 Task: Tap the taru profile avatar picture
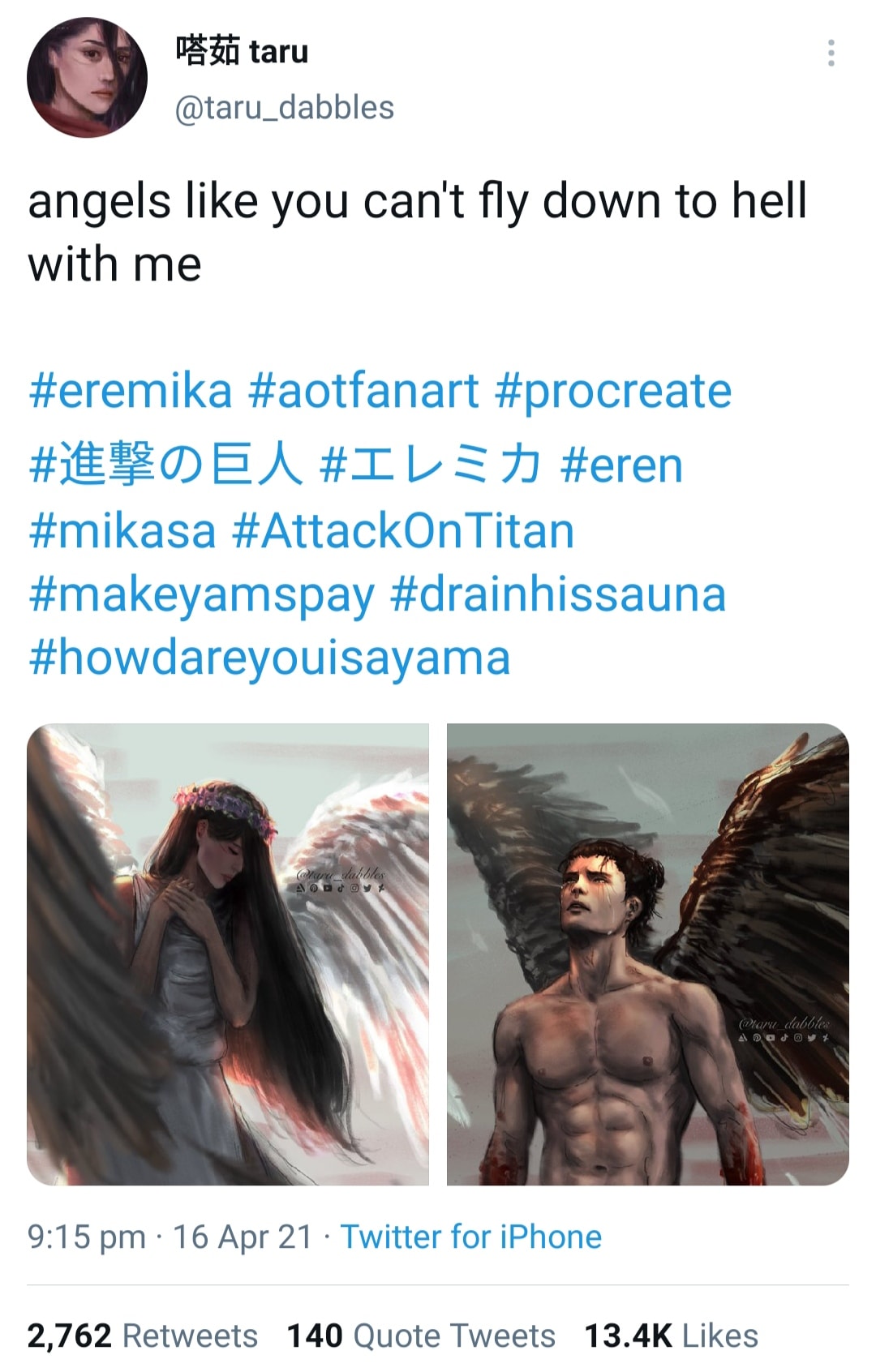coord(87,78)
